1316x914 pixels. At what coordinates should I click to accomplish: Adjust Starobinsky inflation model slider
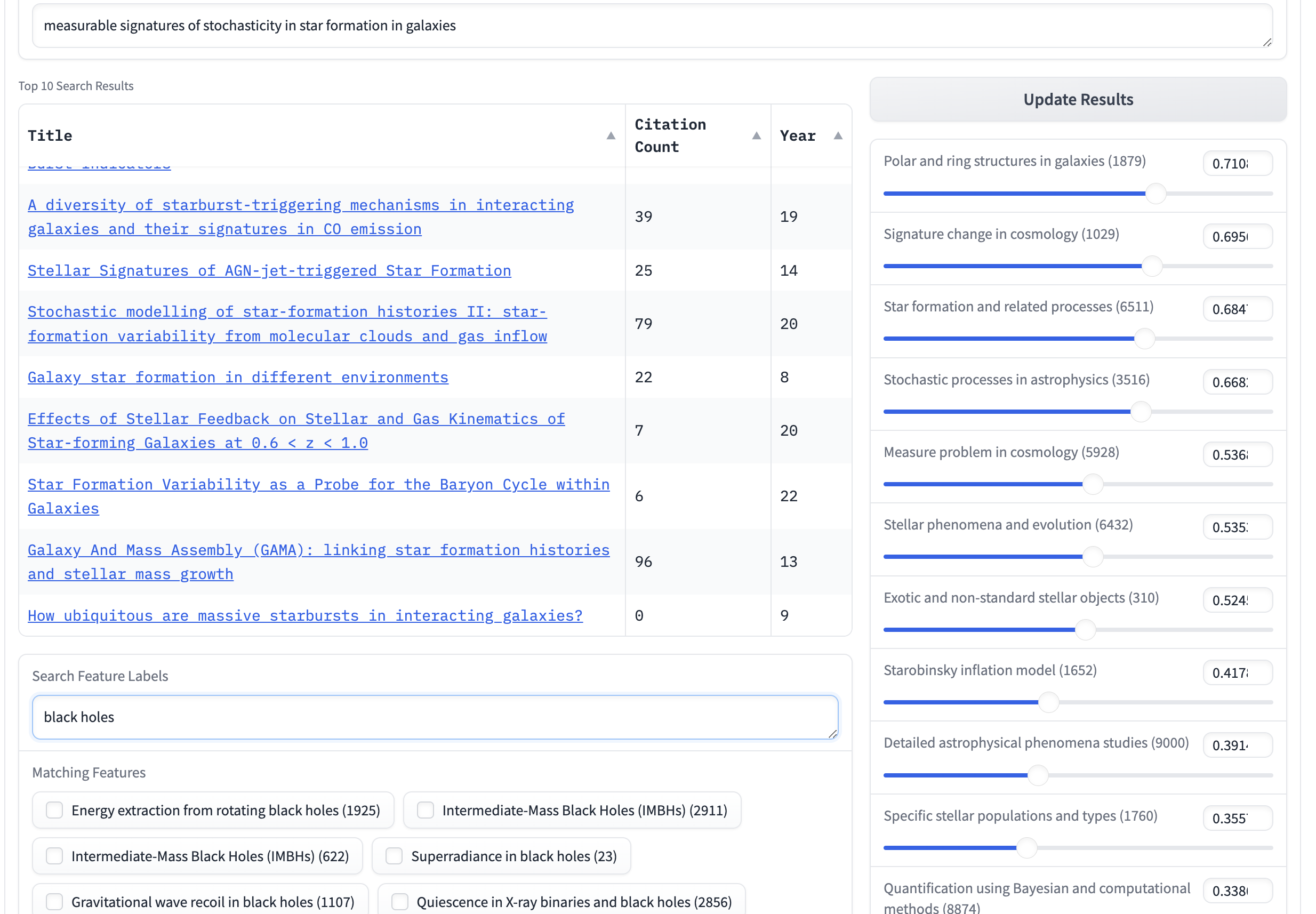(1047, 702)
